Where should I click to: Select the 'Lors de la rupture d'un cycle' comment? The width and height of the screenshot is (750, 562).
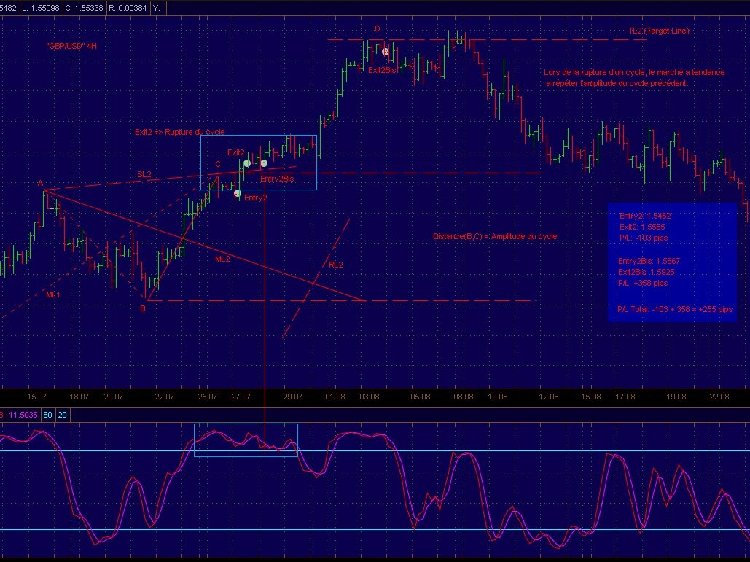coord(634,77)
